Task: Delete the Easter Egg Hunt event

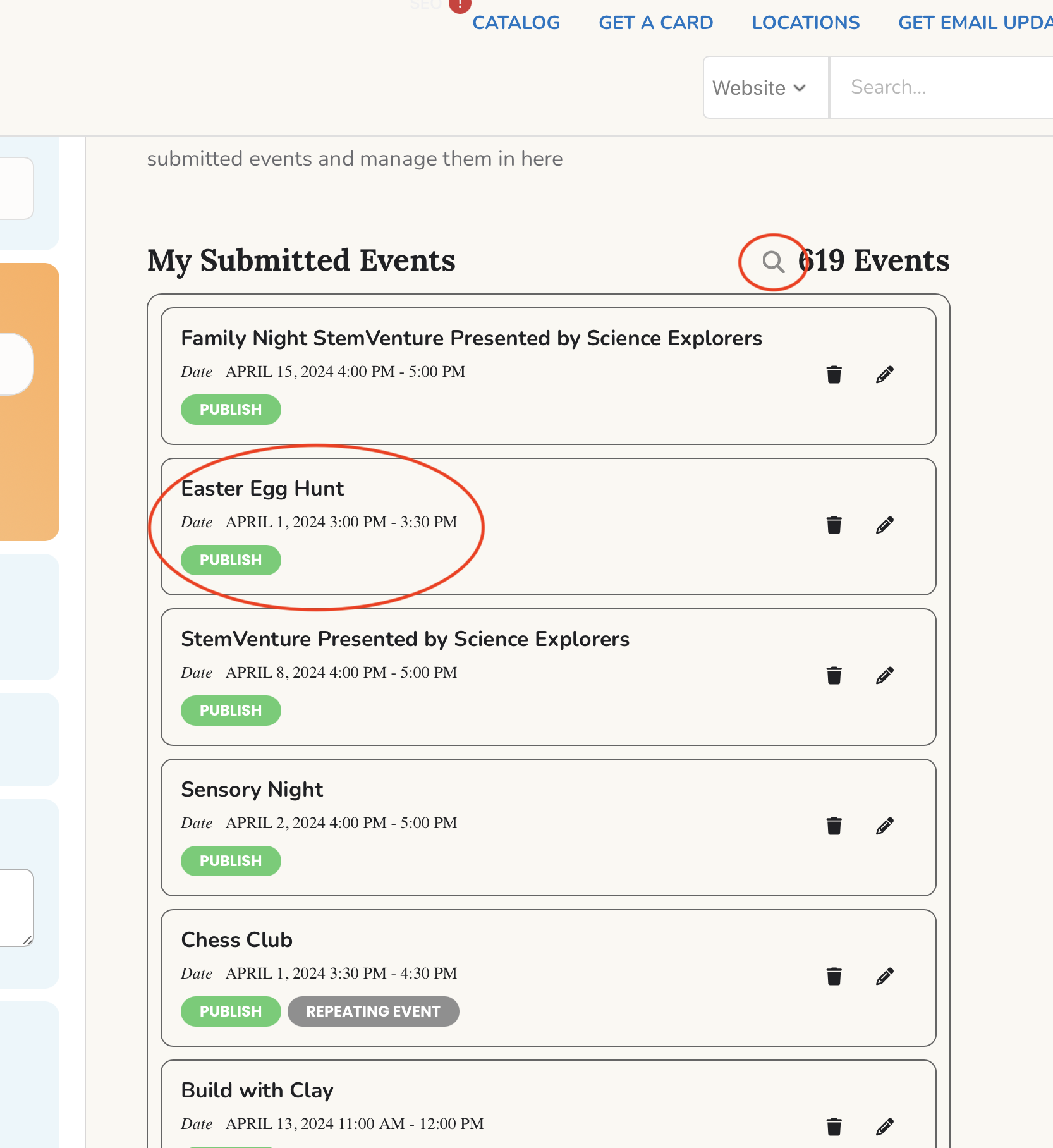Action: click(834, 525)
